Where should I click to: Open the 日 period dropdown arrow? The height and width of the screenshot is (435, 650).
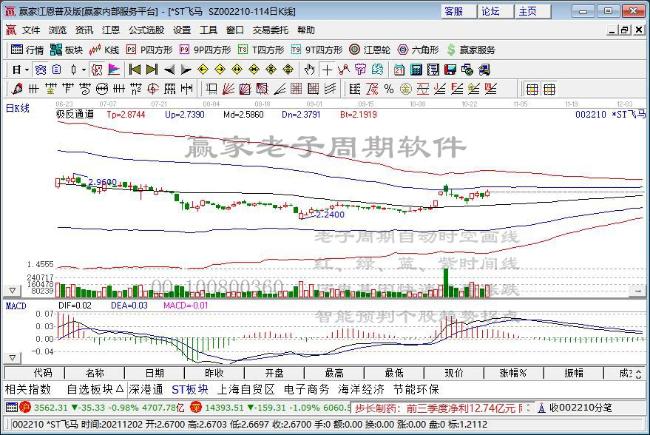pos(27,70)
